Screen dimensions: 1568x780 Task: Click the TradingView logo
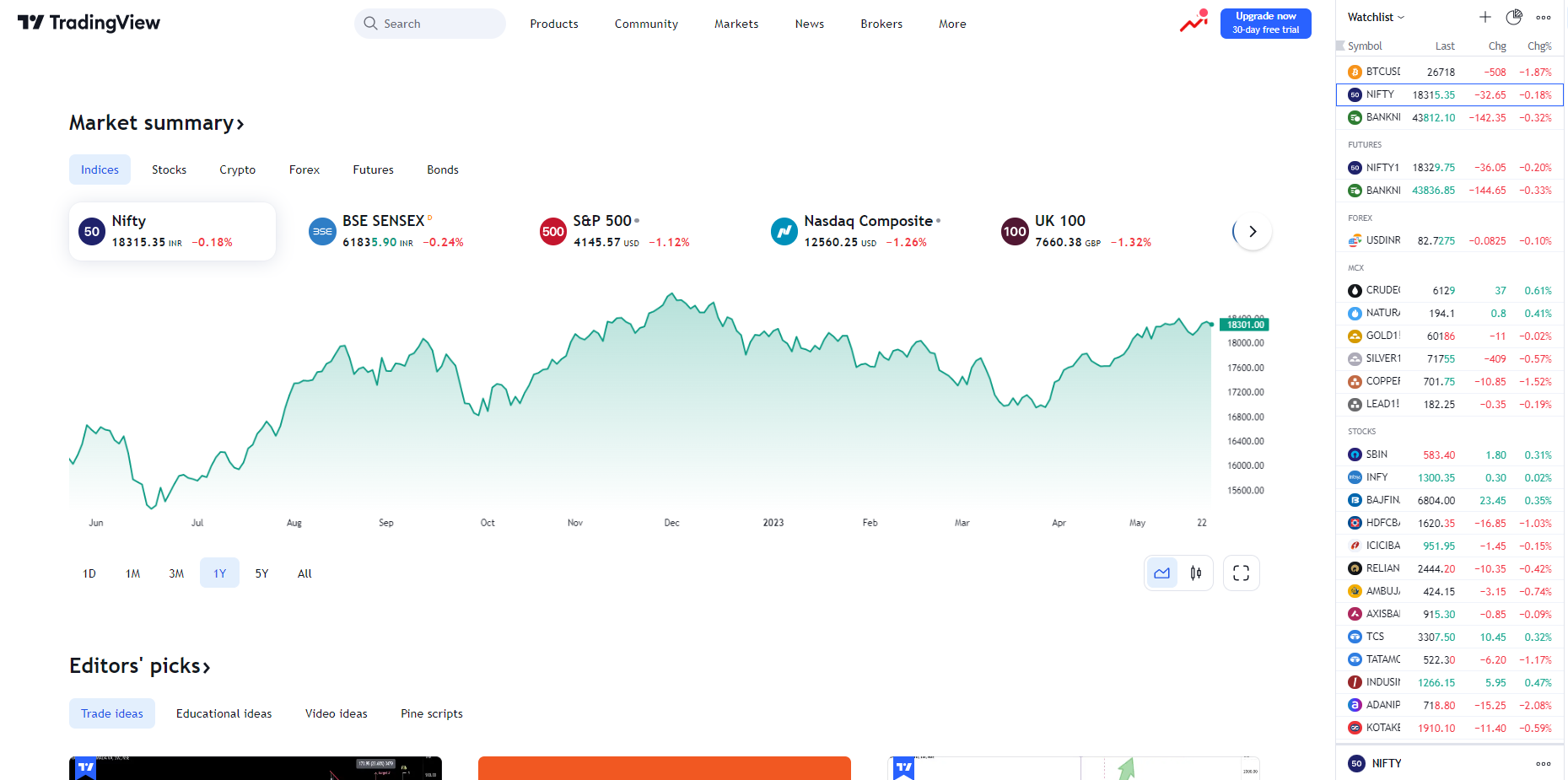click(x=89, y=23)
